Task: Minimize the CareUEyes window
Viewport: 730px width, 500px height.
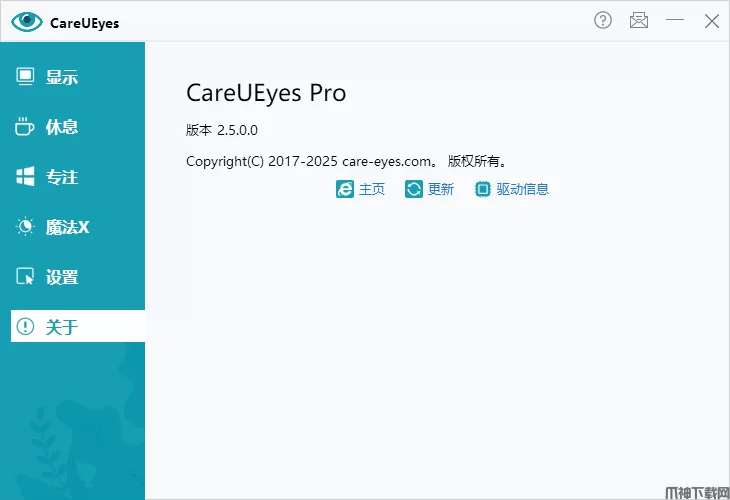Action: [675, 20]
